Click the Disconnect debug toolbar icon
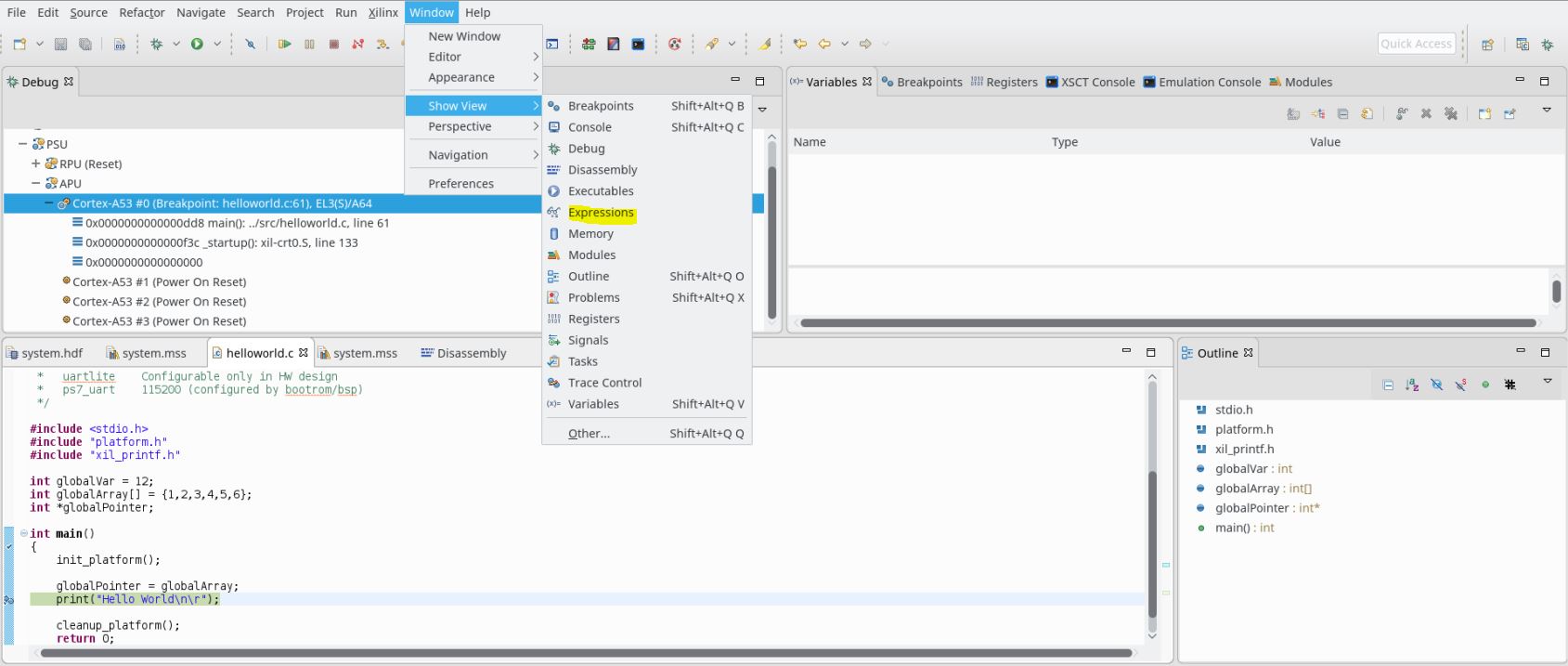 357,44
